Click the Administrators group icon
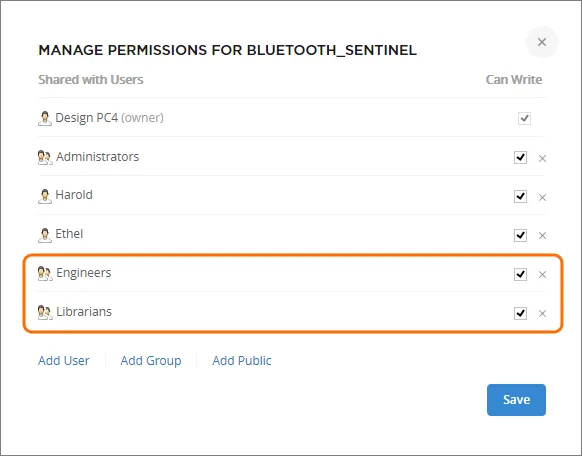 [45, 158]
